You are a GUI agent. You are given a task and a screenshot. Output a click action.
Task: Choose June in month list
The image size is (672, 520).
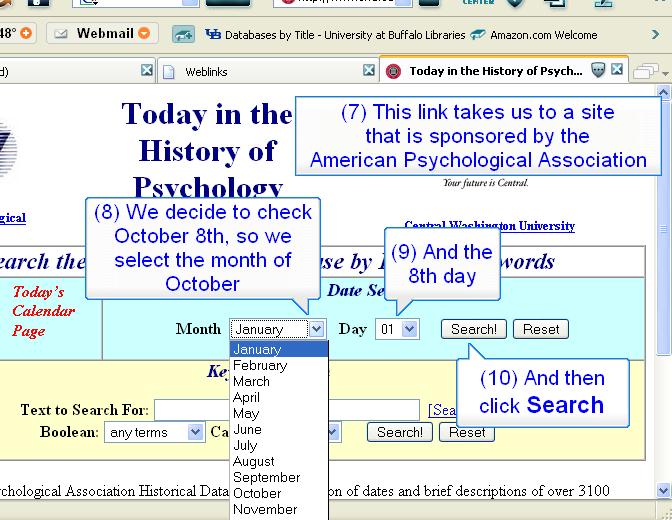tap(279, 429)
